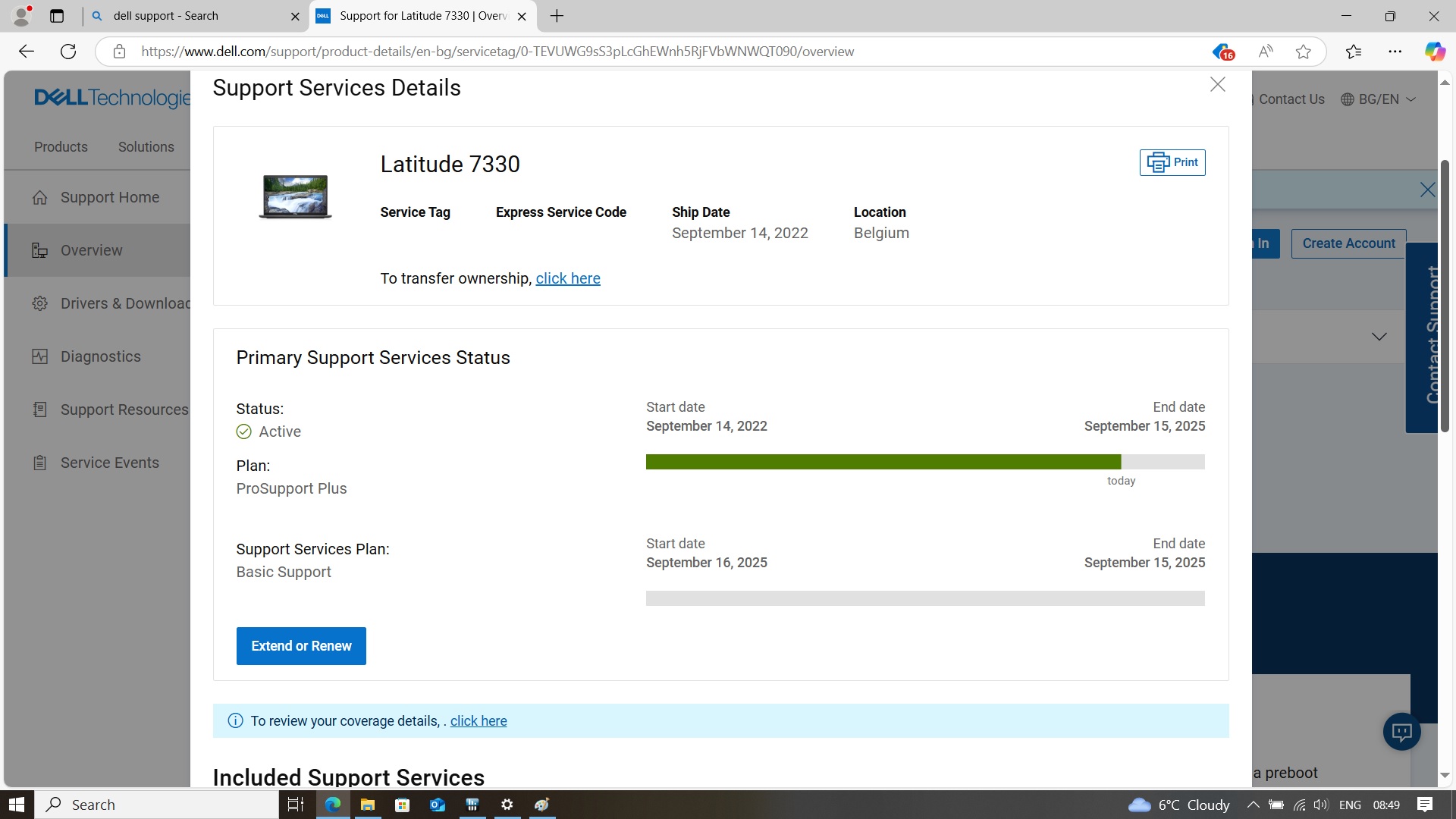Click the page vertical scrollbar
Viewport: 1456px width, 819px height.
[1445, 296]
